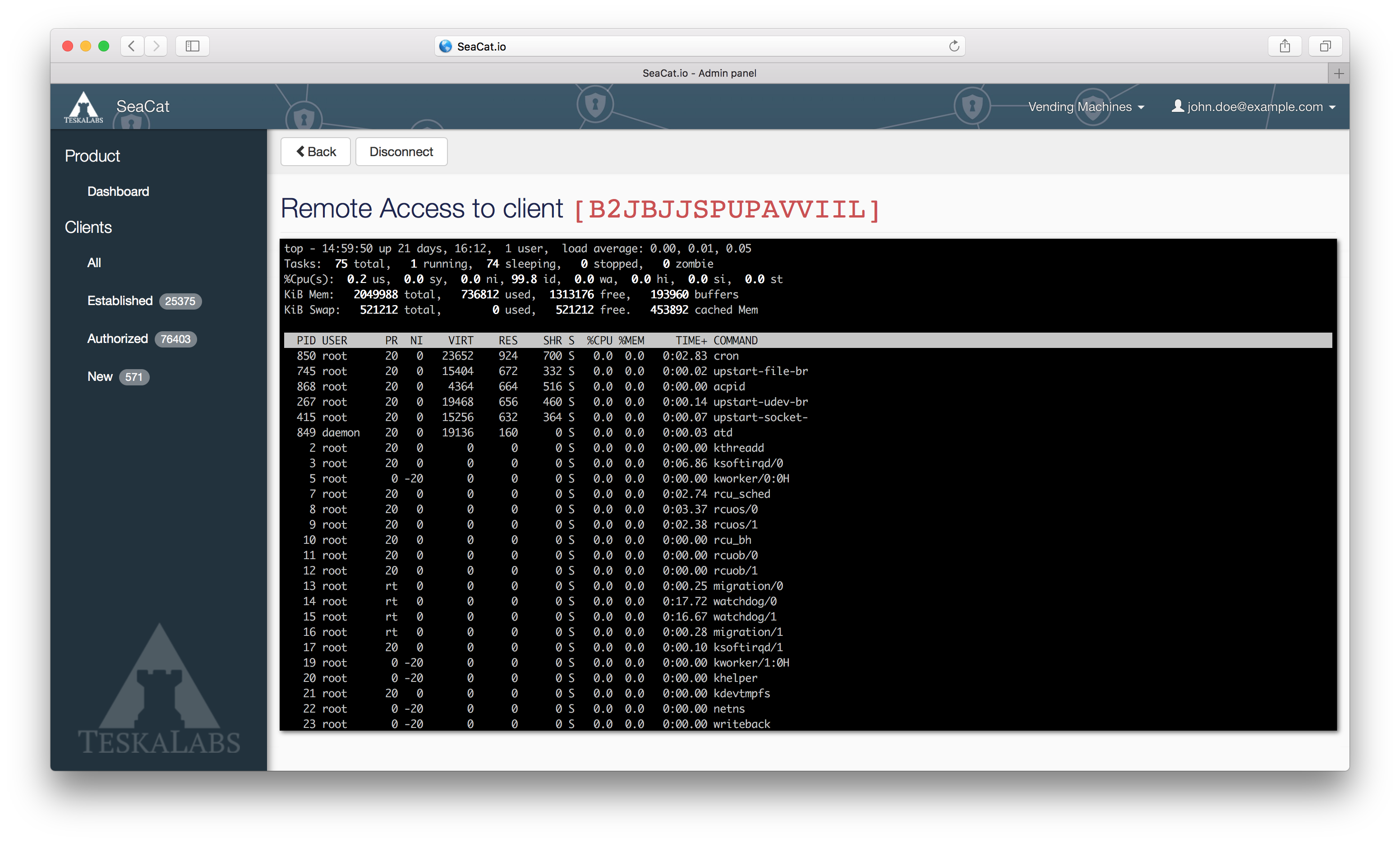The image size is (1400, 843).
Task: Click the Tasks 75 total line
Action: [x=498, y=264]
